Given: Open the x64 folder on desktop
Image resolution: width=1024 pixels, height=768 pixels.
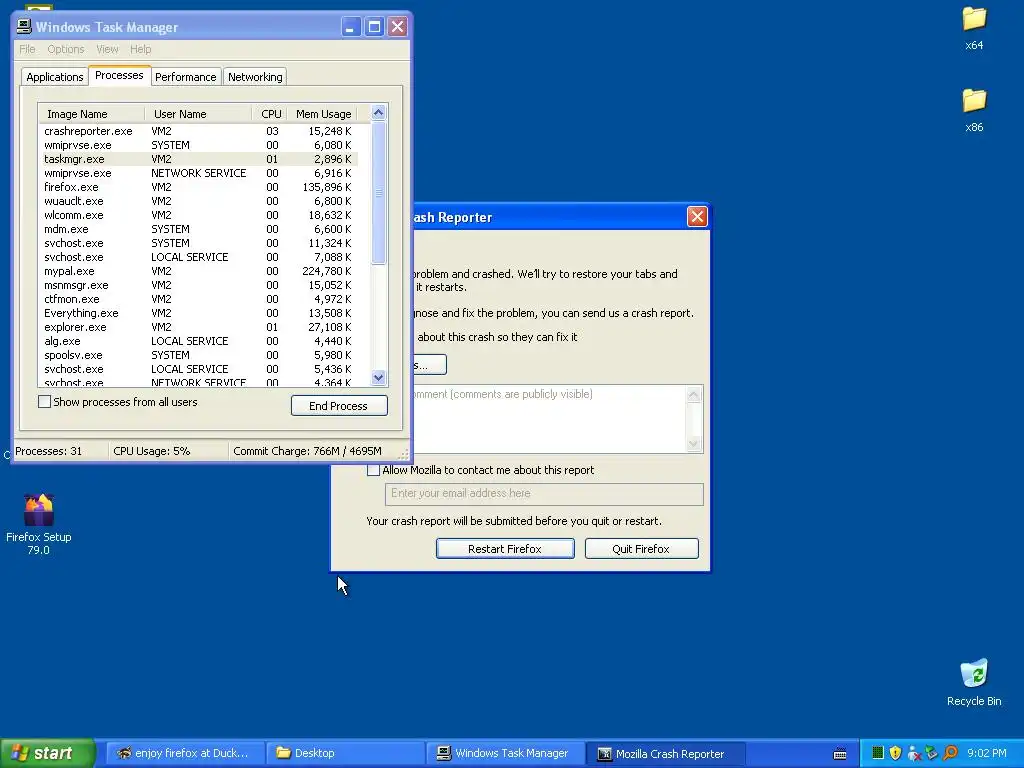Looking at the screenshot, I should point(974,27).
